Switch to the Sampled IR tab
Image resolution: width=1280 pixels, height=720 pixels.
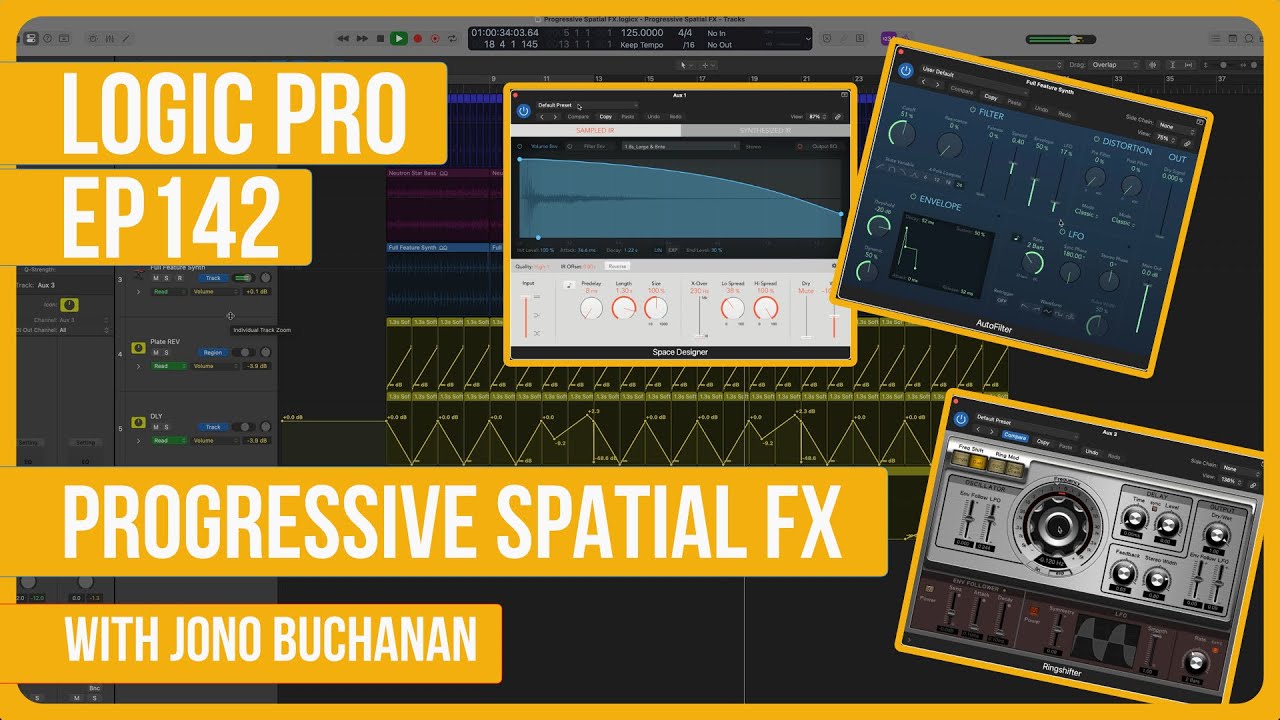click(596, 130)
